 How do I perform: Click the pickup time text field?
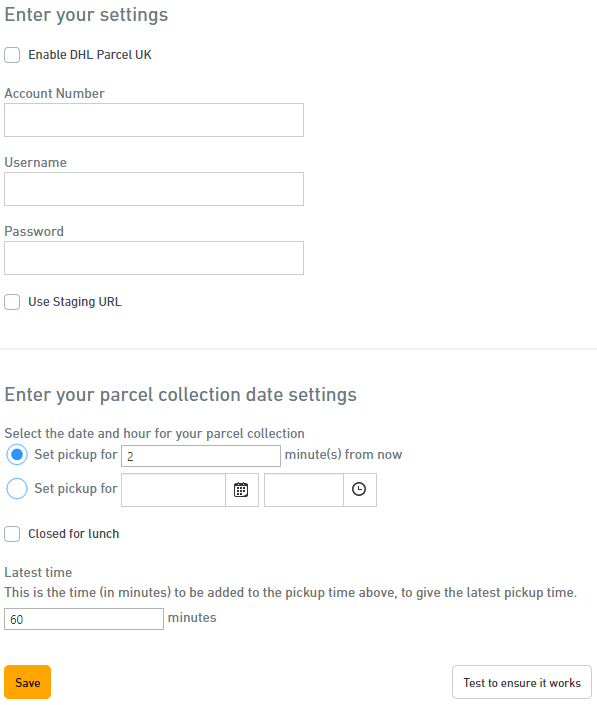[x=304, y=490]
